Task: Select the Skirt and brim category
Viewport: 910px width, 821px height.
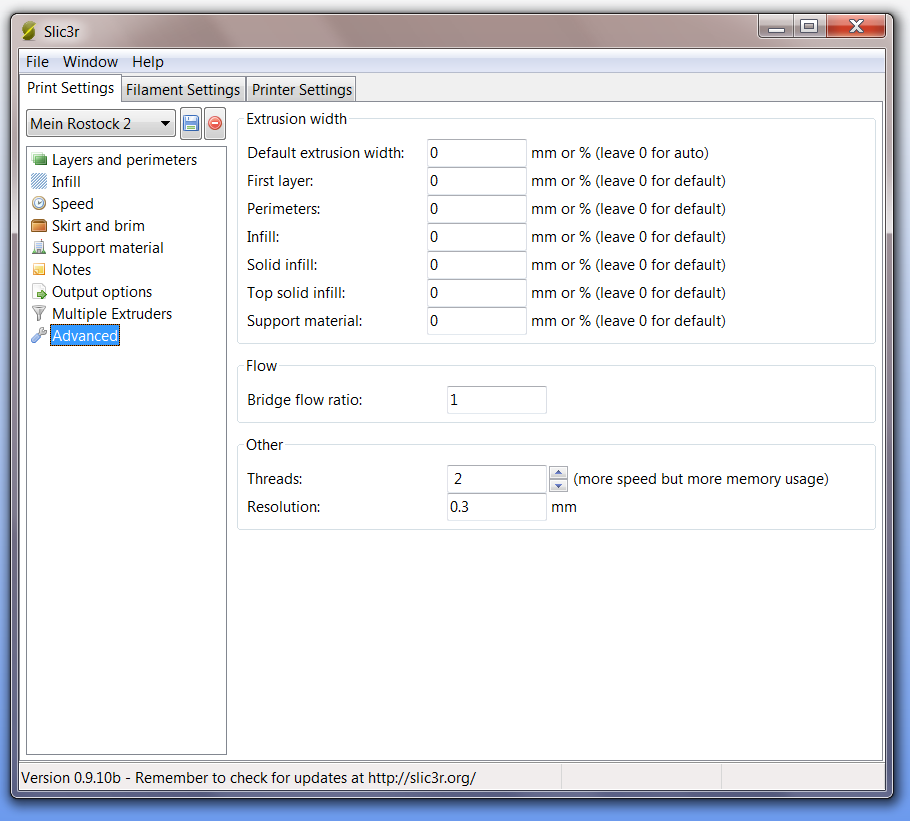Action: pyautogui.click(x=96, y=225)
